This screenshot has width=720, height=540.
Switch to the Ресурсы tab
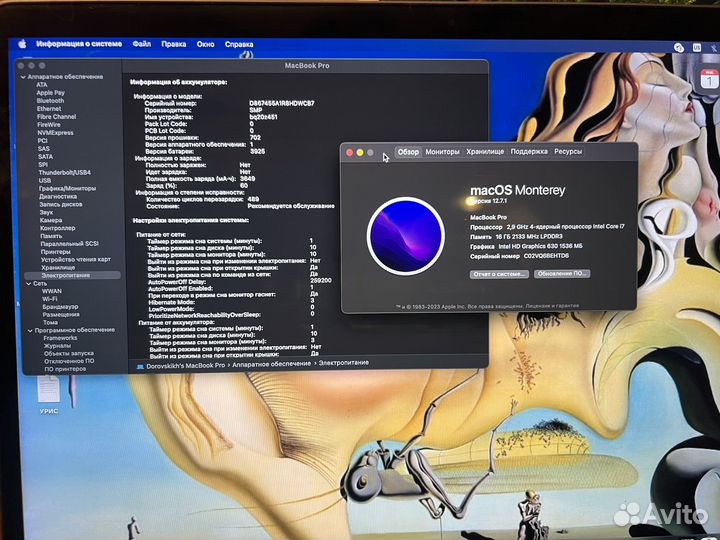(568, 152)
